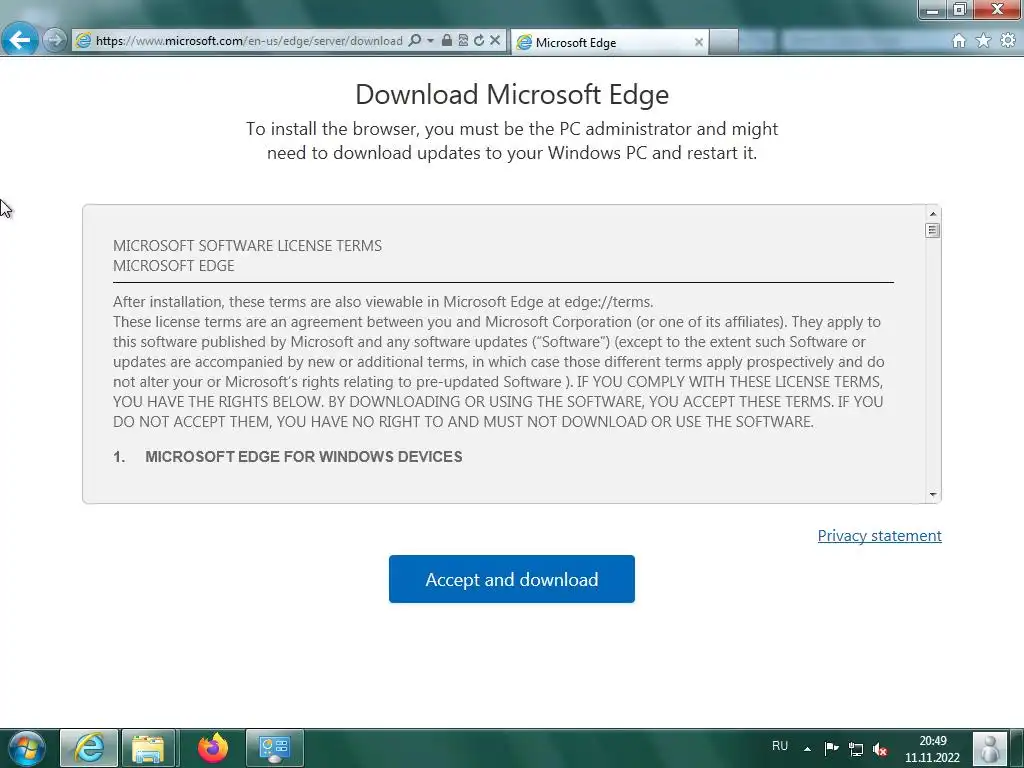
Task: Click the URL address field
Action: [249, 40]
